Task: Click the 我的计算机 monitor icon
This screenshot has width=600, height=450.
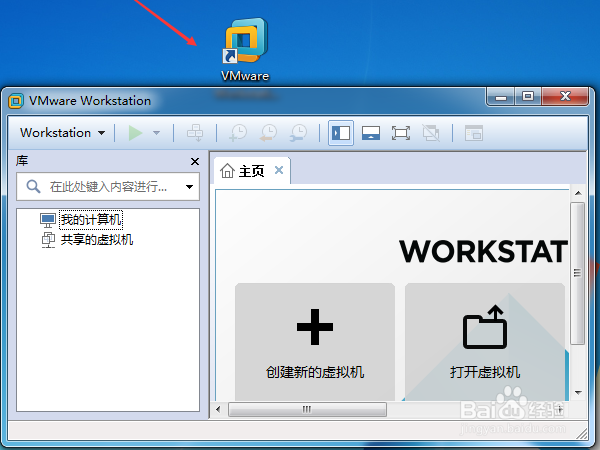Action: point(48,220)
